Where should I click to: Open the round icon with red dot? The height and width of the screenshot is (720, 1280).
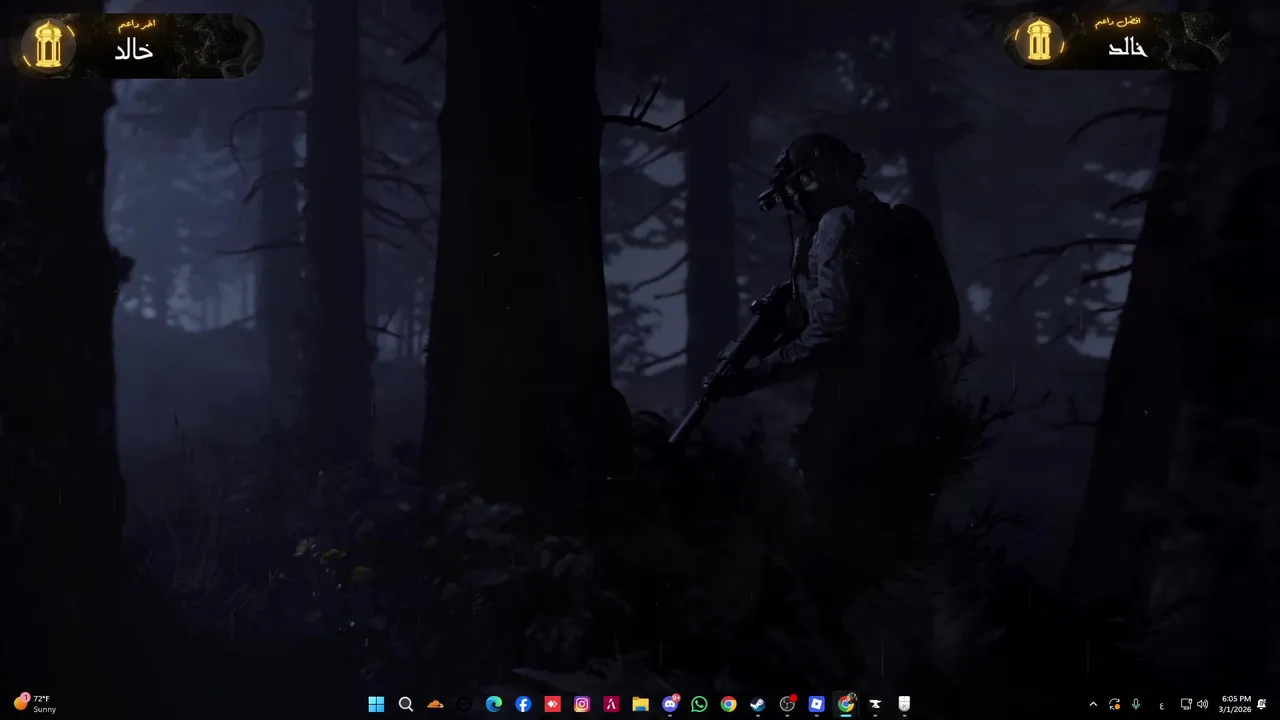pos(787,704)
